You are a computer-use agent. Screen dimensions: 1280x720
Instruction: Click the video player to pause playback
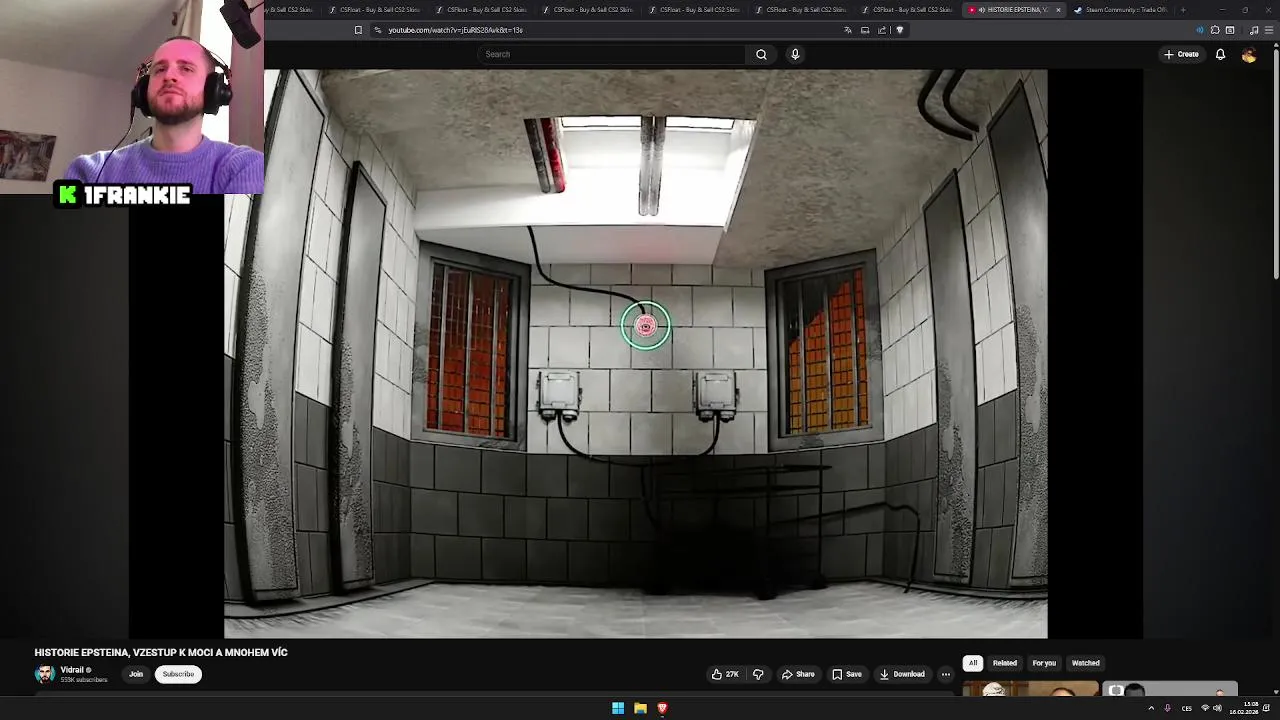636,353
